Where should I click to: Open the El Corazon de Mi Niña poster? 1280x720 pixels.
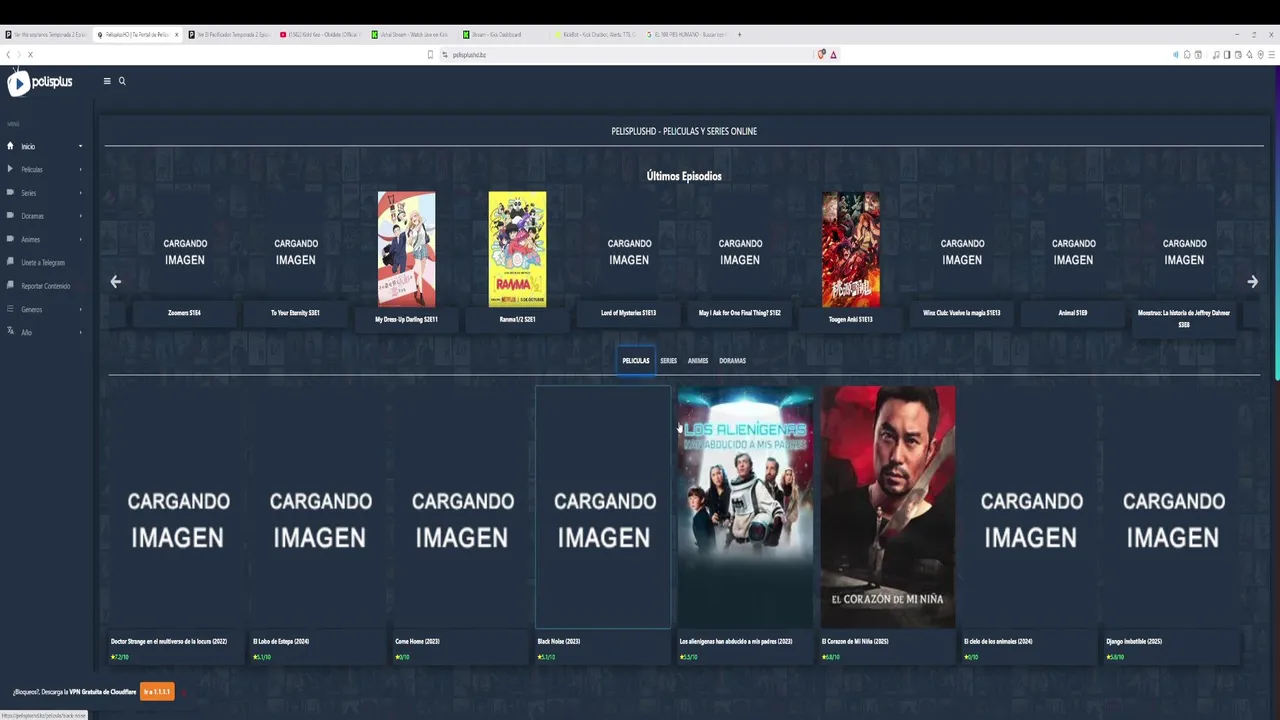coord(888,507)
